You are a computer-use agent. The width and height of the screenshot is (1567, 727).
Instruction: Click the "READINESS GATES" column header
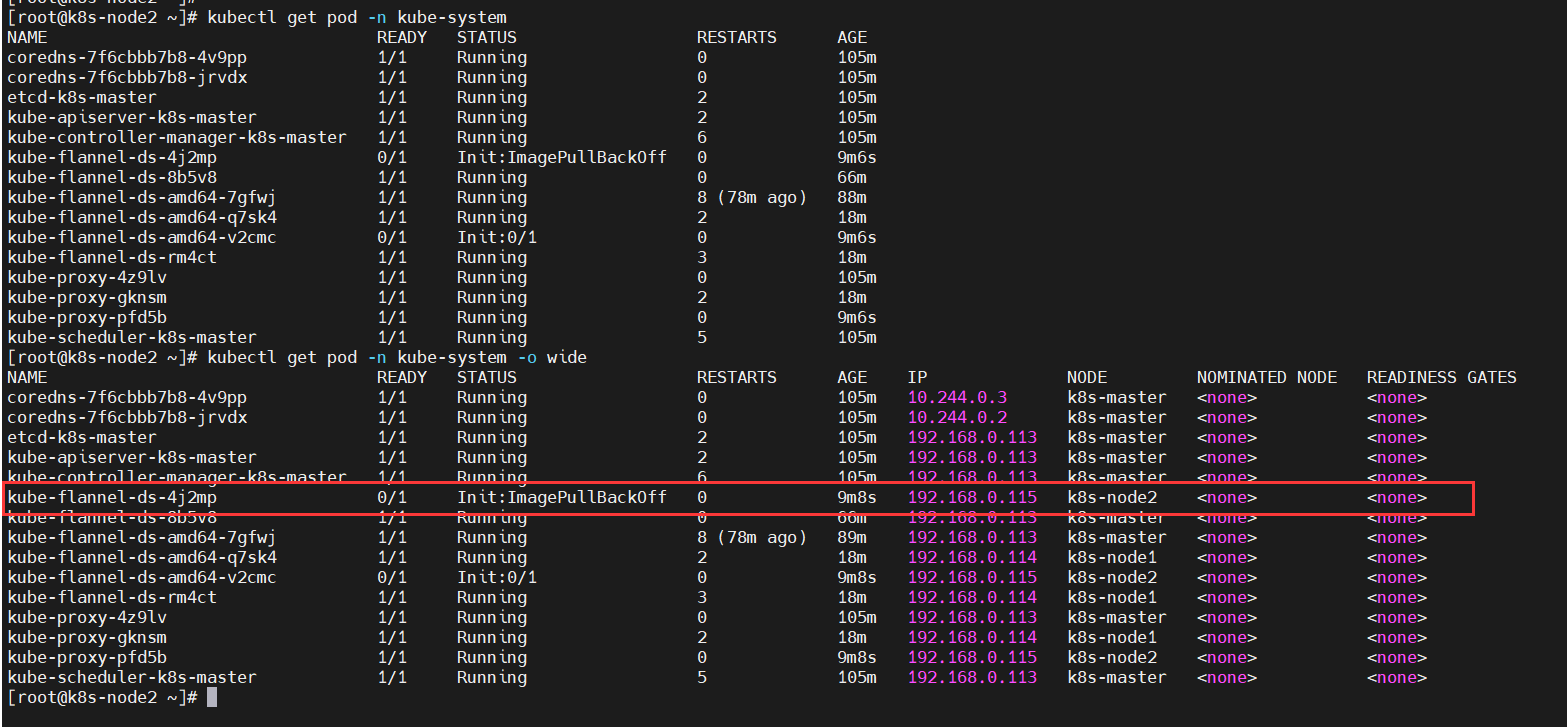[1442, 377]
